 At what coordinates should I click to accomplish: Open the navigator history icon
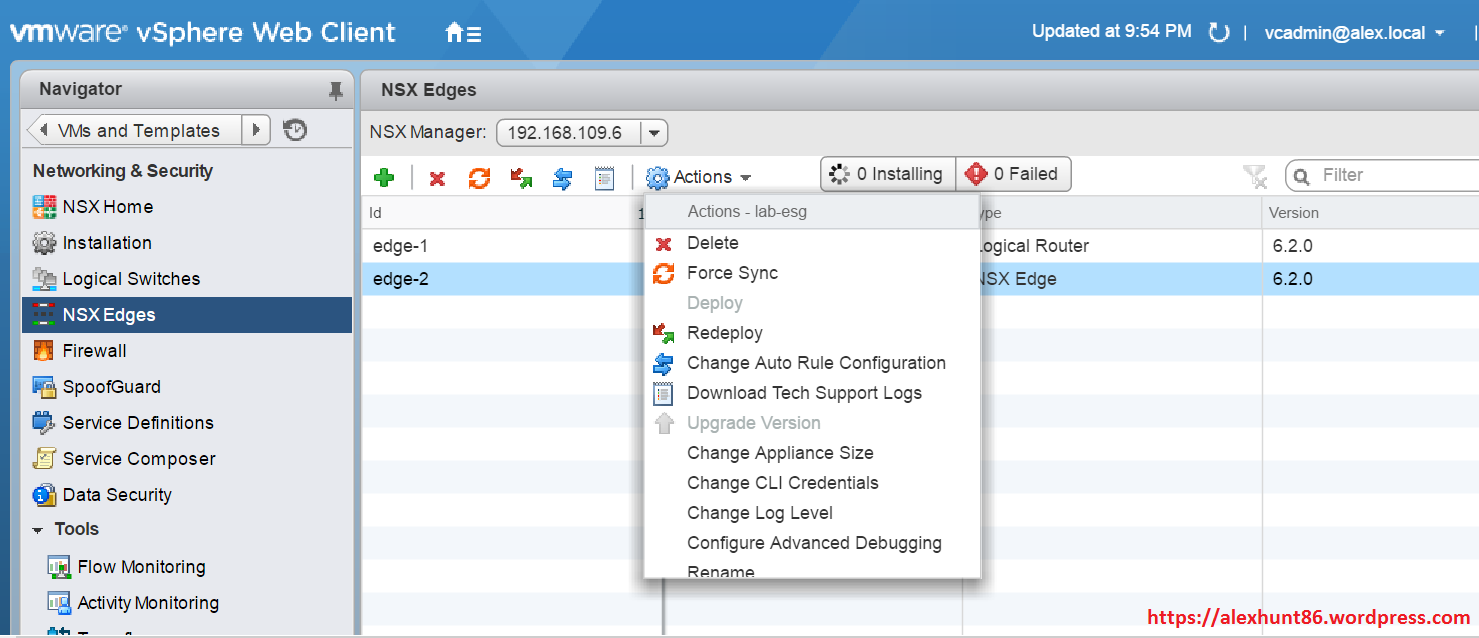(295, 130)
